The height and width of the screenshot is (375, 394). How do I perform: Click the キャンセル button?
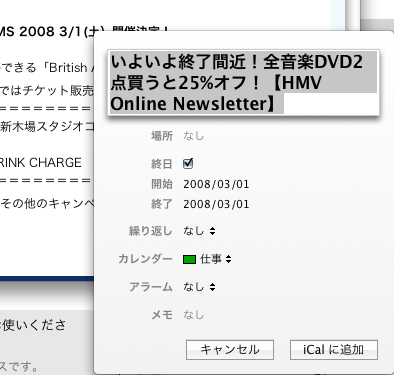(x=230, y=350)
